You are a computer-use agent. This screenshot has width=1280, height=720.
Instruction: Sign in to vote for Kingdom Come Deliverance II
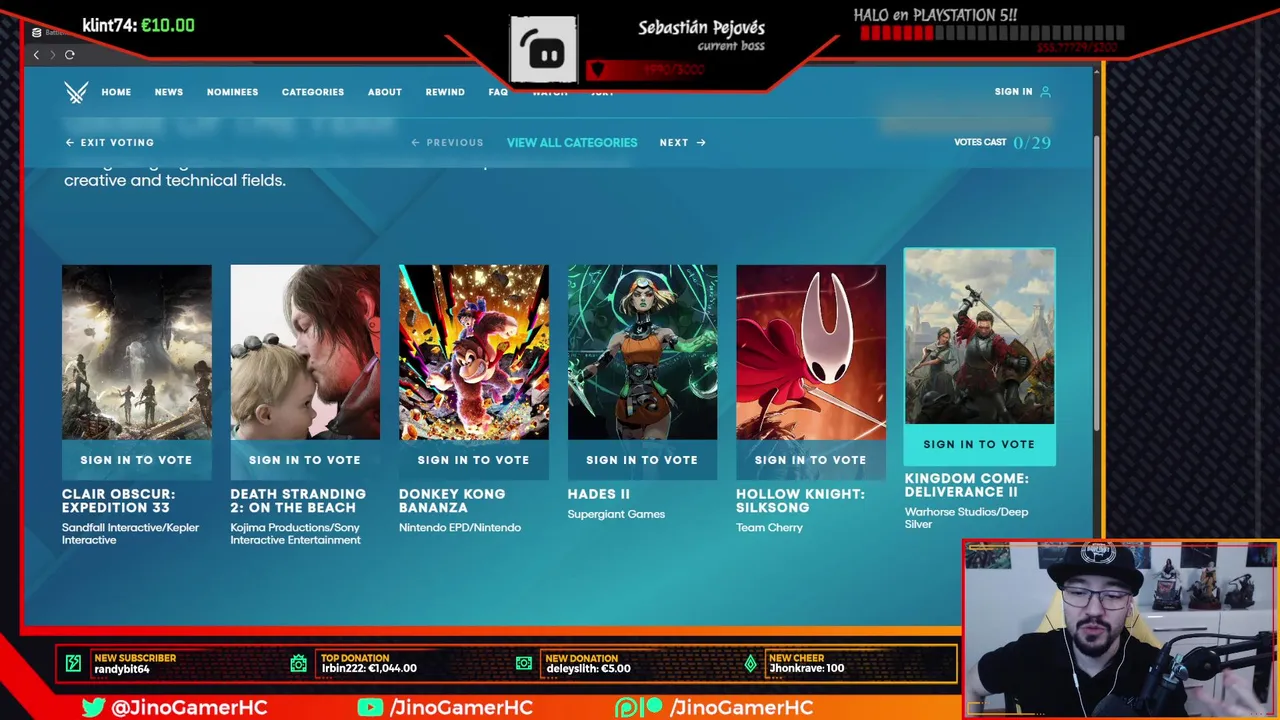point(979,444)
